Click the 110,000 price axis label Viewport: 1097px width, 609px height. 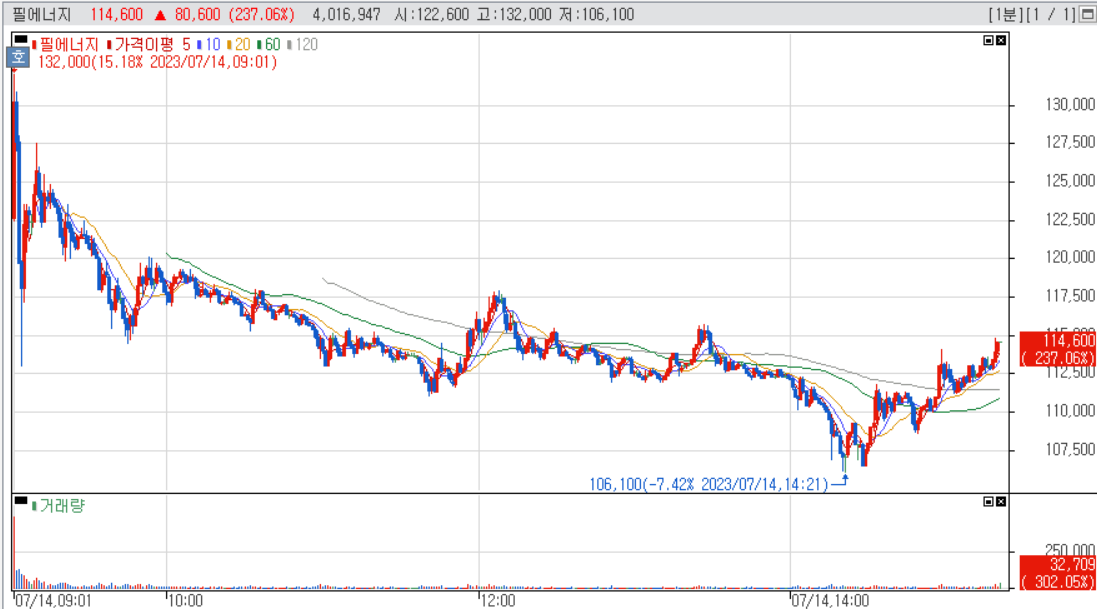pos(1070,411)
